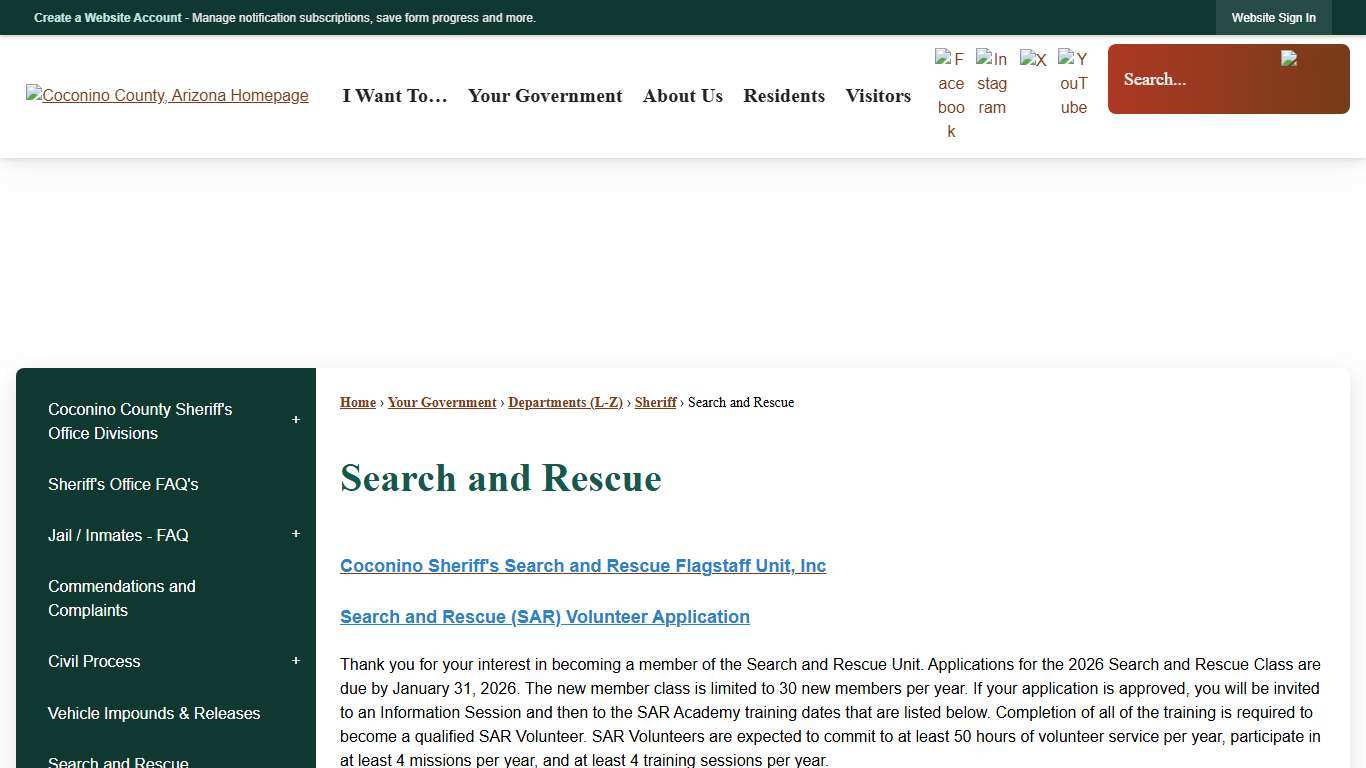Open the county YouTube channel
1366x768 pixels.
(x=1073, y=82)
